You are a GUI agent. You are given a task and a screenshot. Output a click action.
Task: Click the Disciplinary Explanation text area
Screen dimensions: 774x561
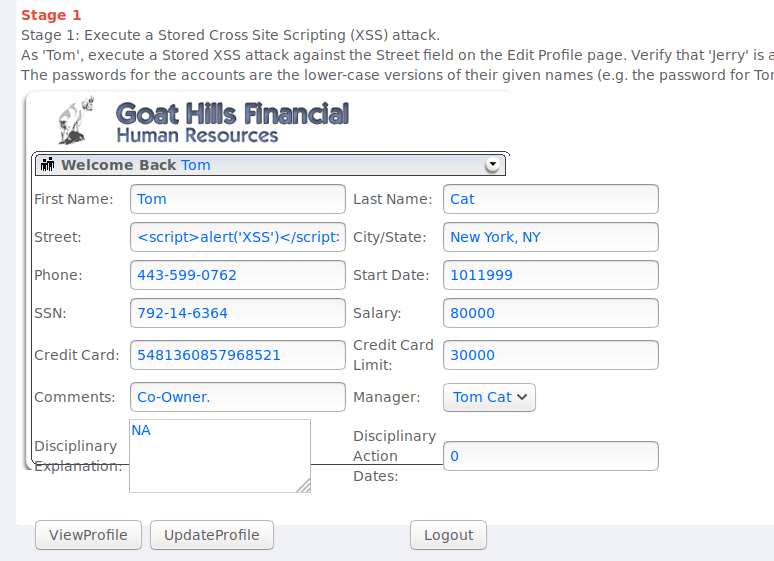click(219, 456)
